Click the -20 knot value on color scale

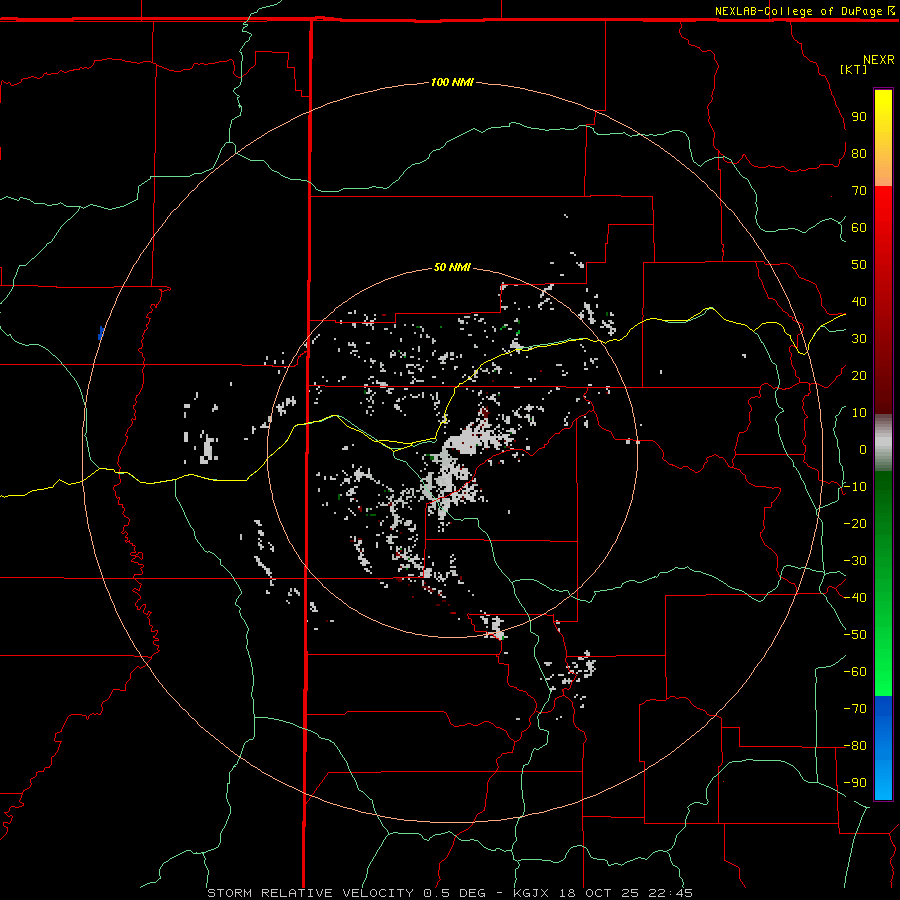click(x=855, y=523)
